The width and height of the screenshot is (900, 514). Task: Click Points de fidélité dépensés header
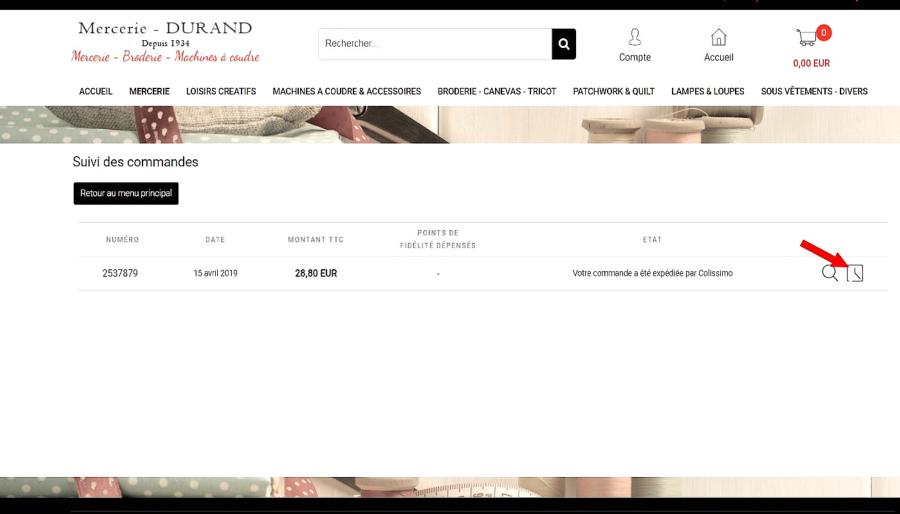(x=438, y=239)
